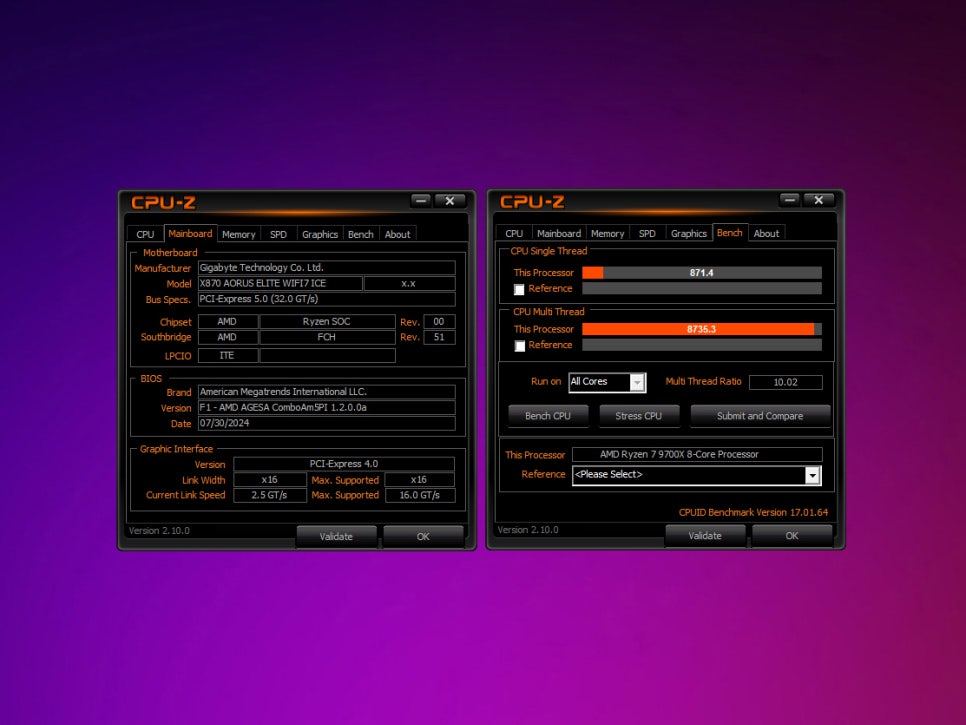Switch to SPD tab in left CPU-Z window
Viewport: 966px width, 725px height.
tap(278, 234)
